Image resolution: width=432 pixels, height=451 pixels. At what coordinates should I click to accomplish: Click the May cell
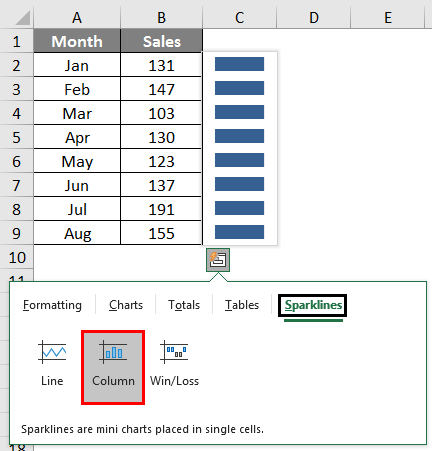click(x=77, y=161)
